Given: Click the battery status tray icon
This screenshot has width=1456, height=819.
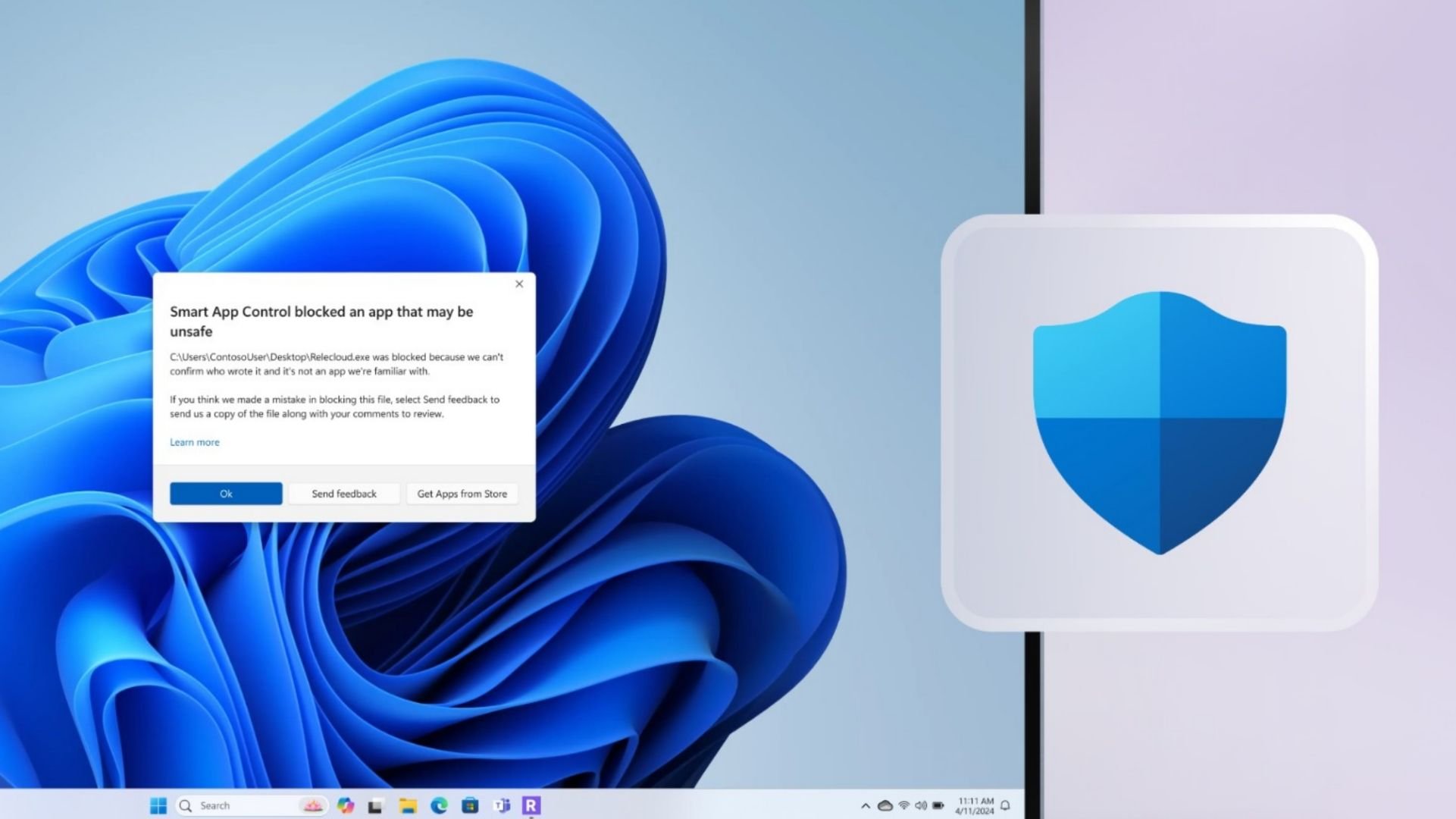Looking at the screenshot, I should [938, 805].
